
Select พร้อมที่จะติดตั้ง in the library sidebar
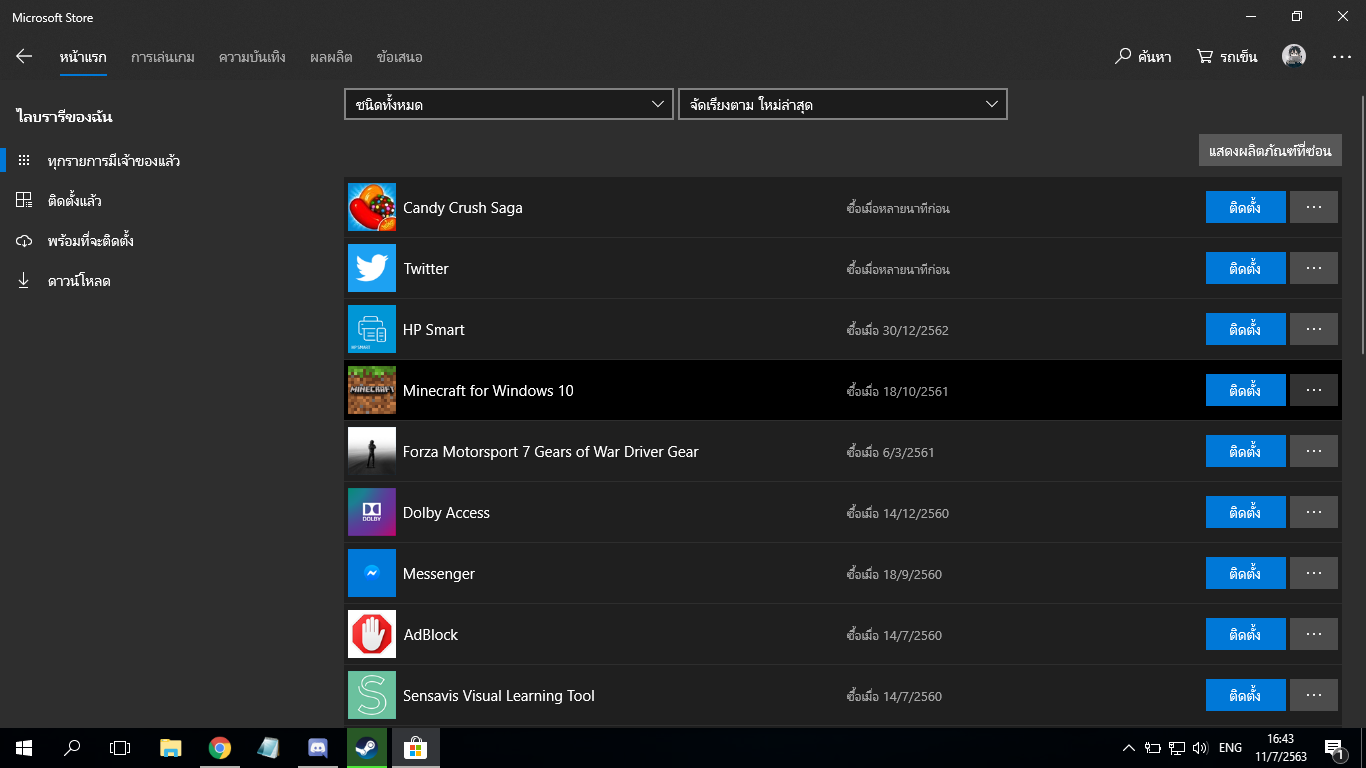(x=172, y=241)
